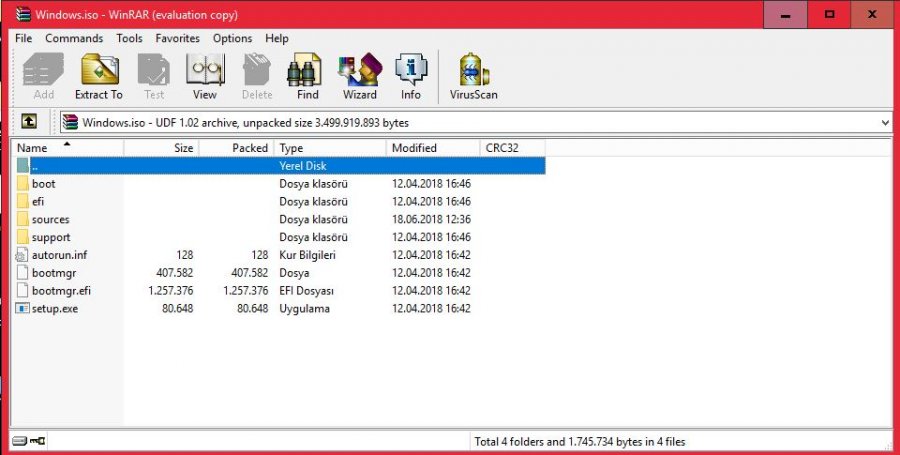The height and width of the screenshot is (455, 900).
Task: Select the autorun.inf file name
Action: 60,255
